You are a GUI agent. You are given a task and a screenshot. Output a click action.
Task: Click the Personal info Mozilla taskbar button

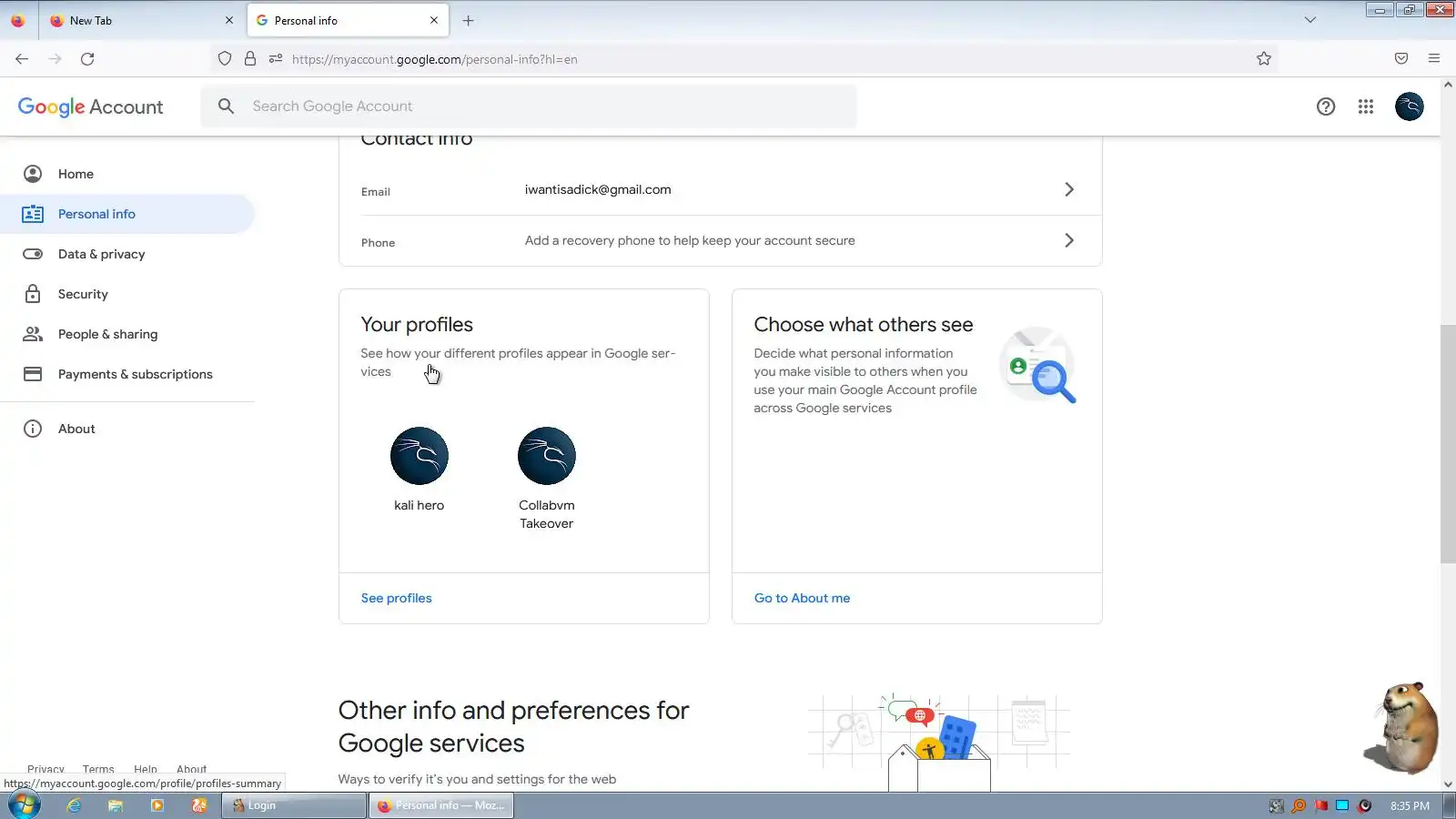click(441, 805)
